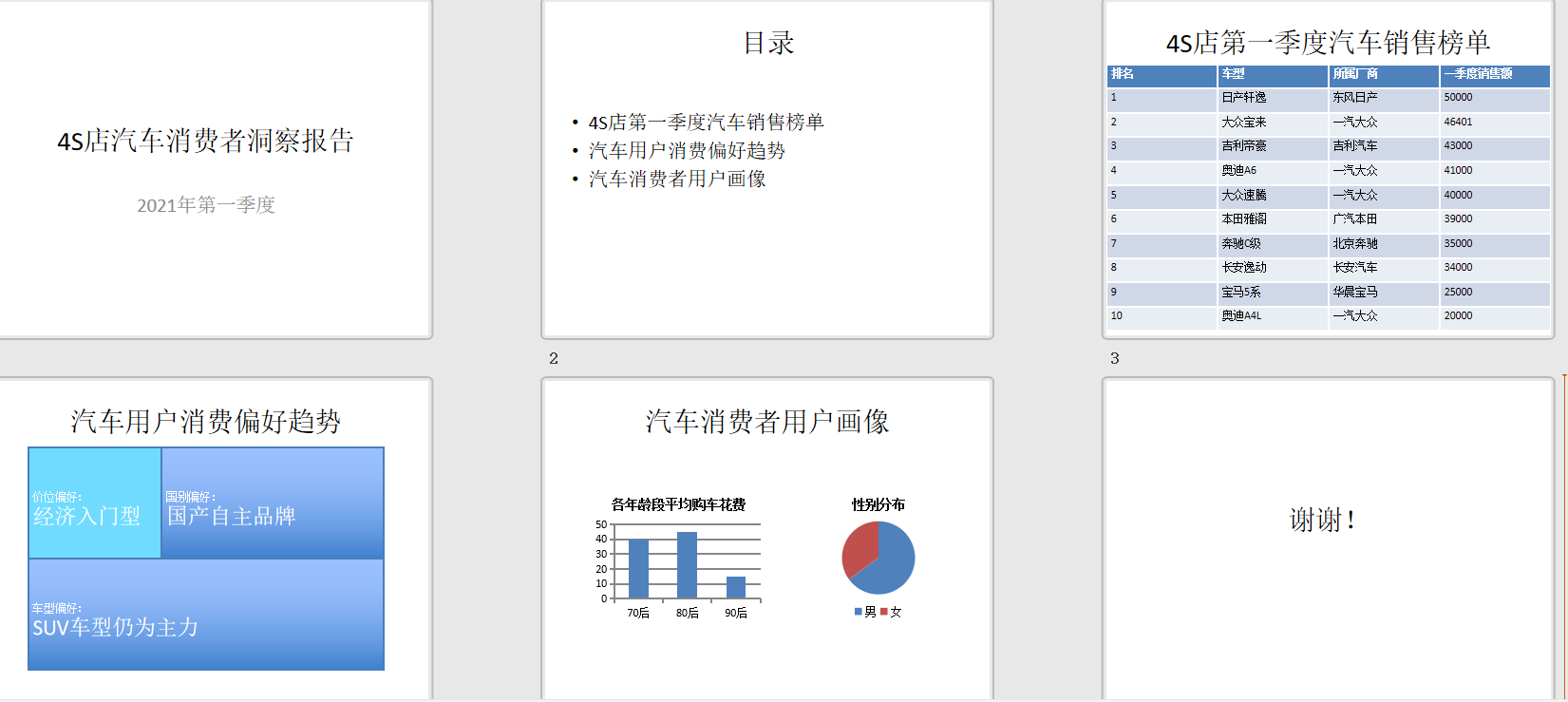
Task: Click the 车型 table header cell
Action: point(1273,75)
